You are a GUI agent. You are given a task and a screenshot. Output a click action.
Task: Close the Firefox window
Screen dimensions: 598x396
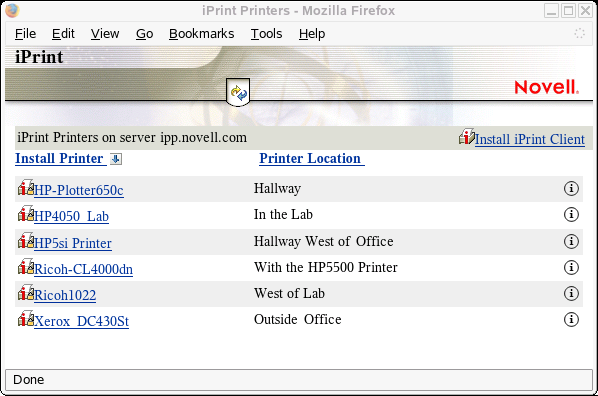[585, 11]
